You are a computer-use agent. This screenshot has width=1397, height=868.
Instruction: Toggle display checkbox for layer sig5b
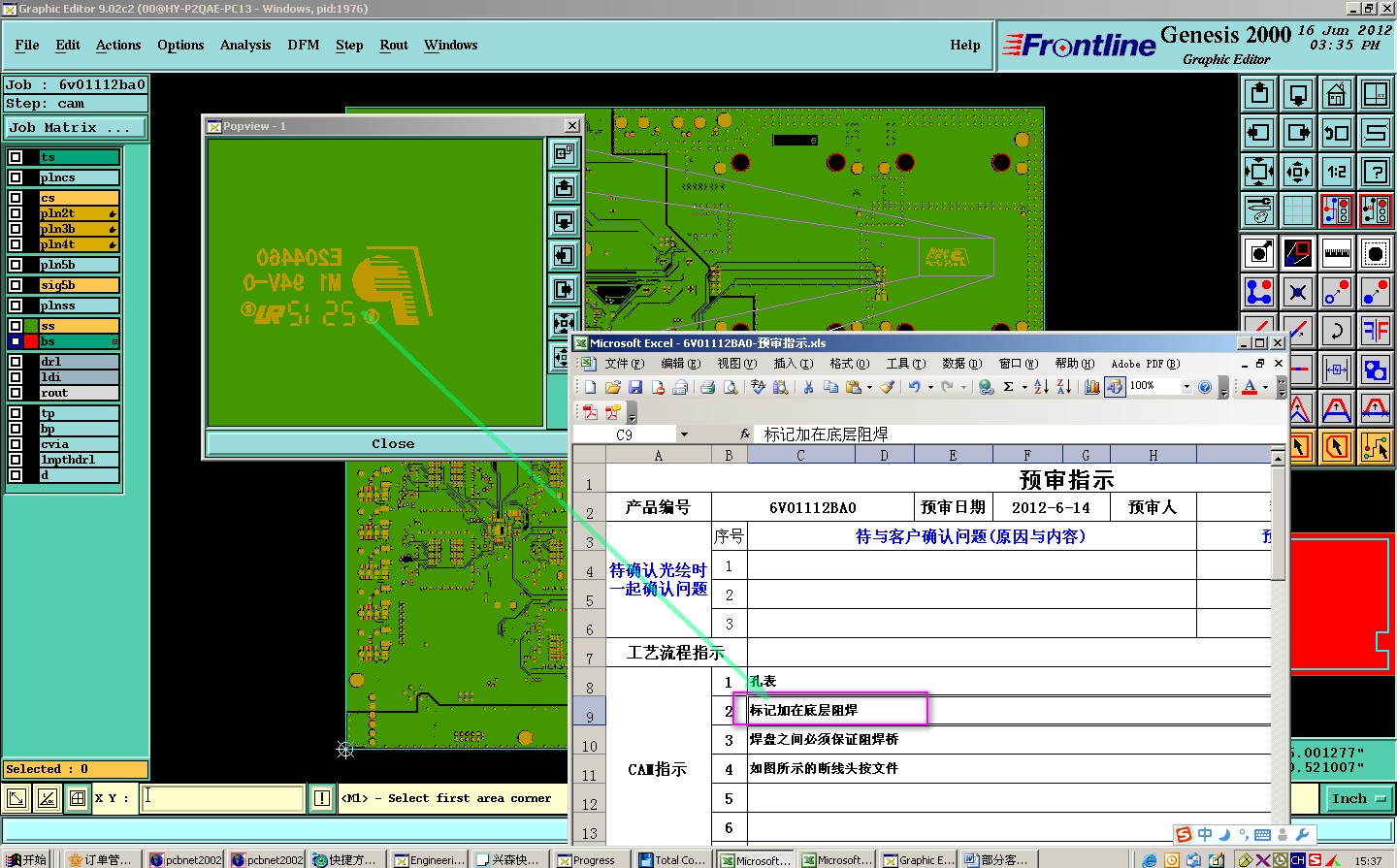click(16, 285)
